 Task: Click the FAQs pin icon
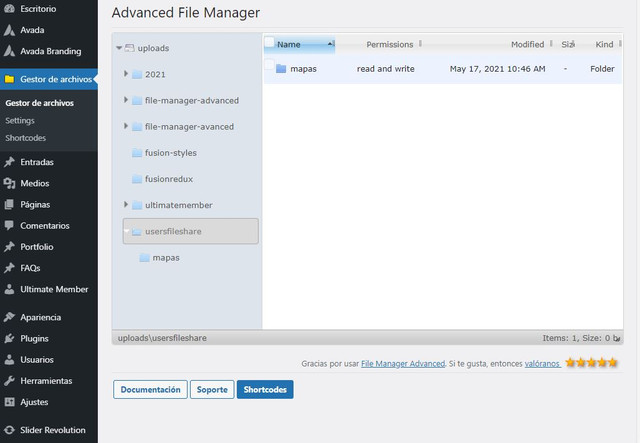[x=9, y=268]
